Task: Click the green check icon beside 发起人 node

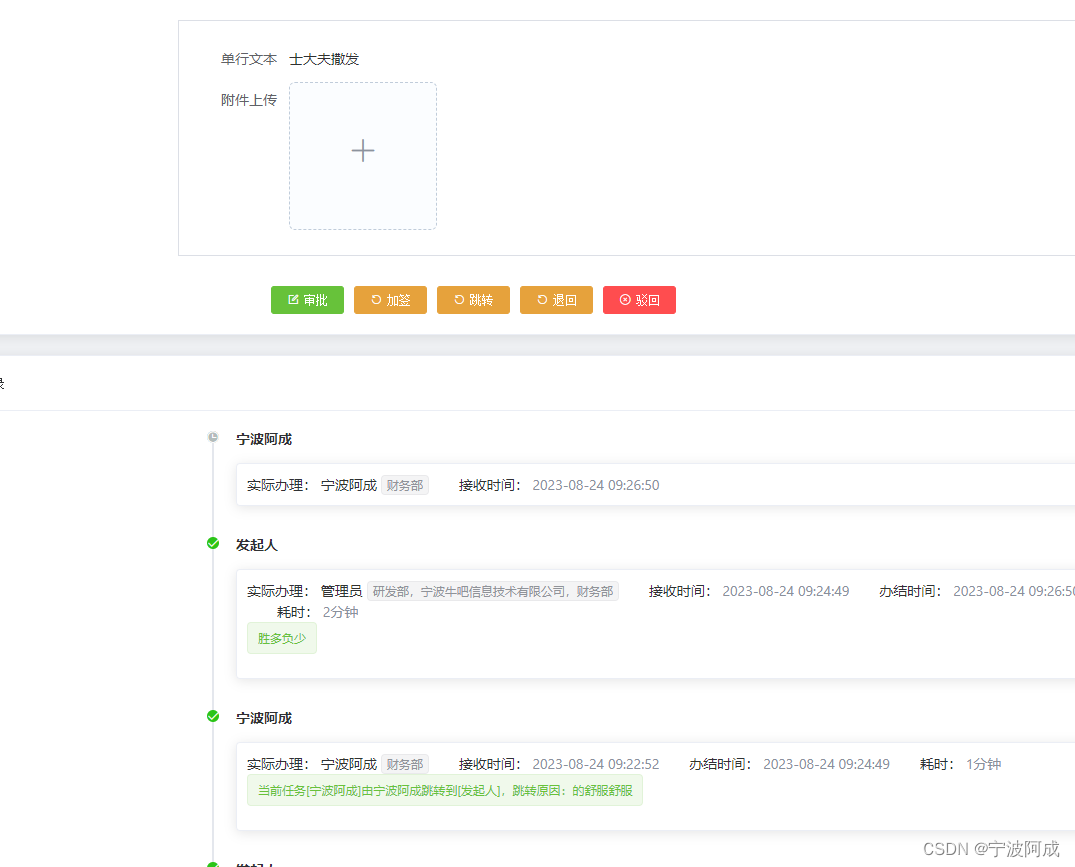Action: pyautogui.click(x=212, y=542)
